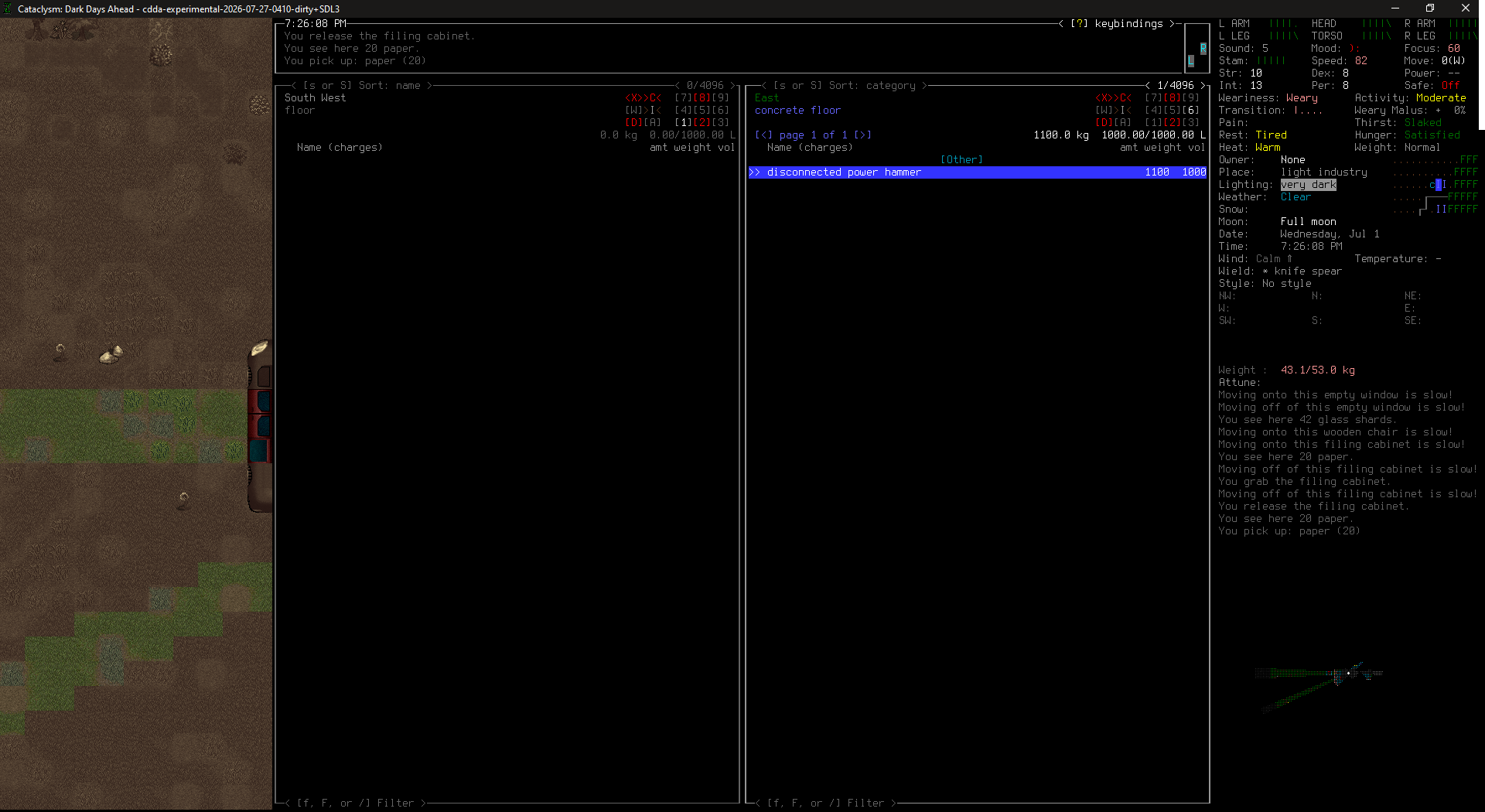The height and width of the screenshot is (812, 1485).
Task: Choose [W] worn items in South West pane
Action: [633, 111]
